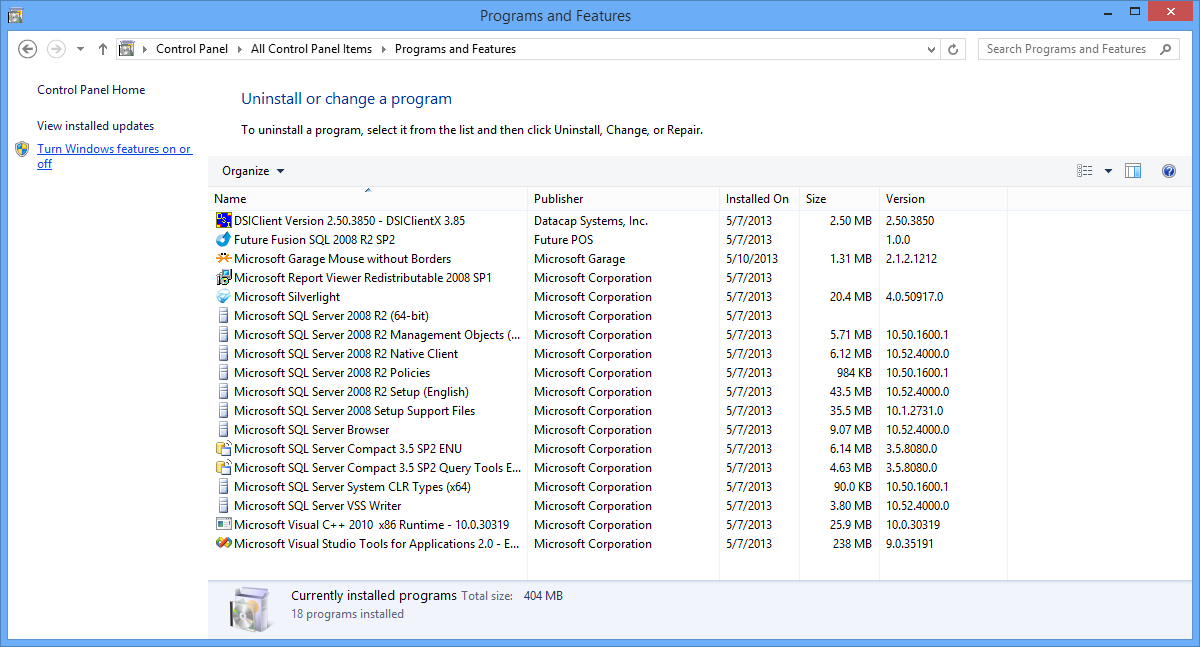Click the Mouse without Borders program icon

tap(223, 259)
